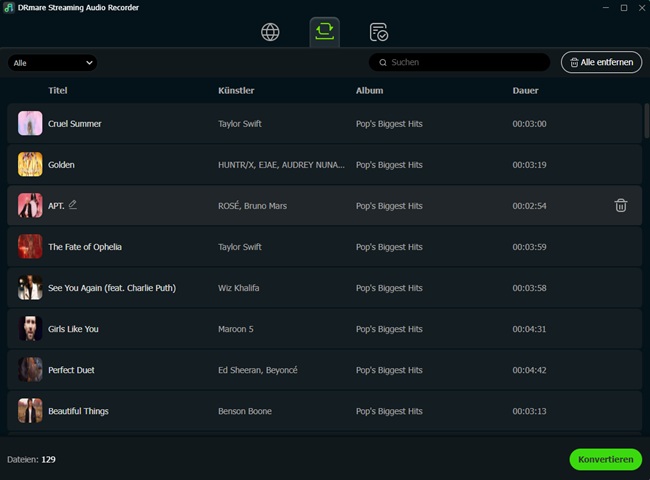Click the Beautiful Things title
The width and height of the screenshot is (650, 480).
click(78, 411)
